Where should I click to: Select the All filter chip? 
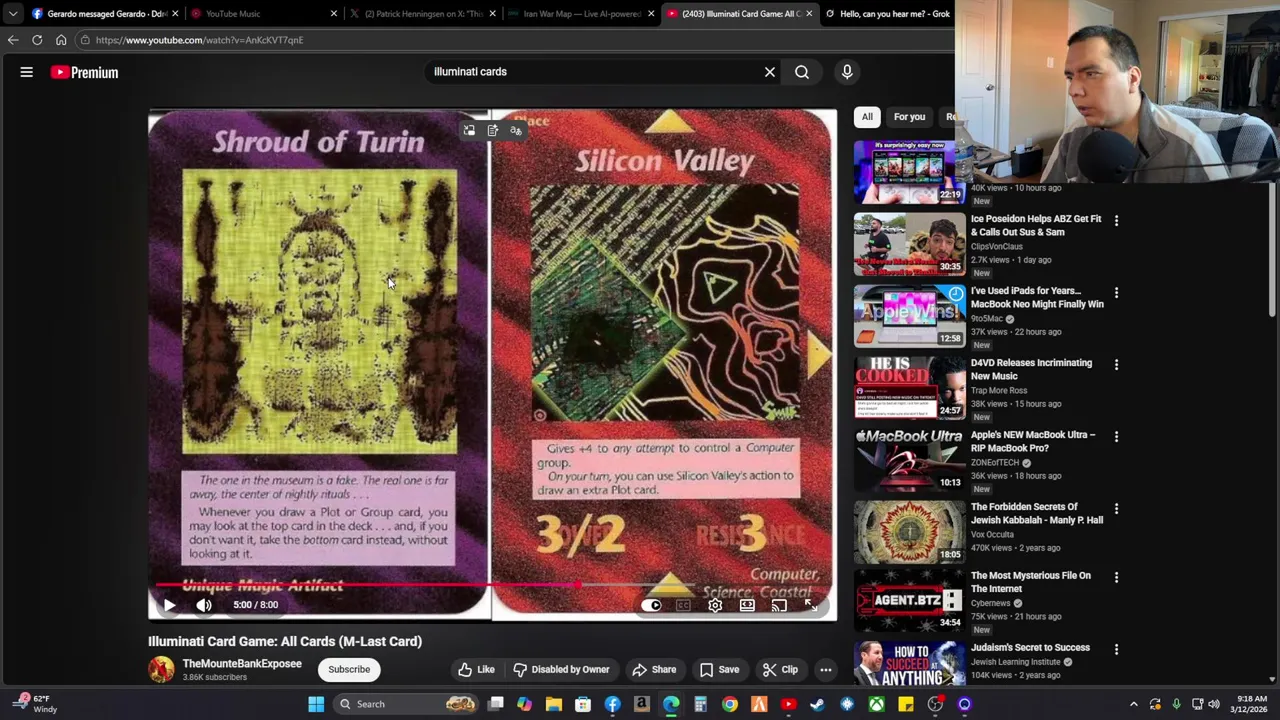tap(867, 117)
